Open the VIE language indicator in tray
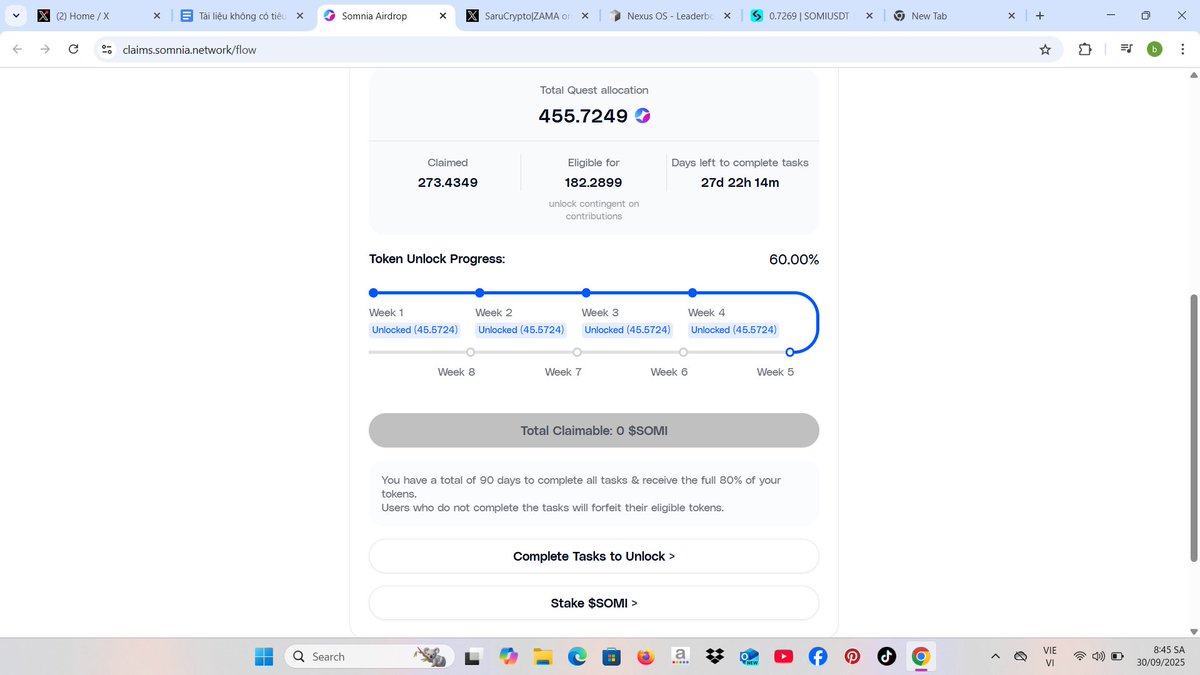This screenshot has width=1200, height=675. pyautogui.click(x=1049, y=656)
